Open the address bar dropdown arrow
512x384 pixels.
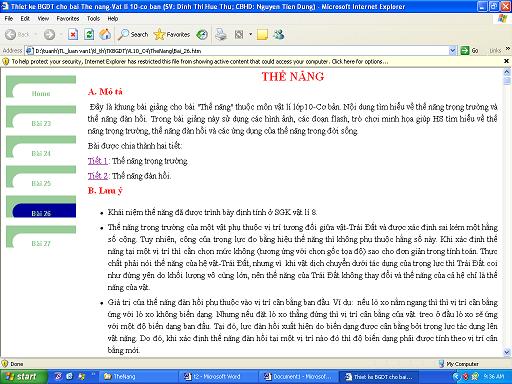[x=452, y=51]
